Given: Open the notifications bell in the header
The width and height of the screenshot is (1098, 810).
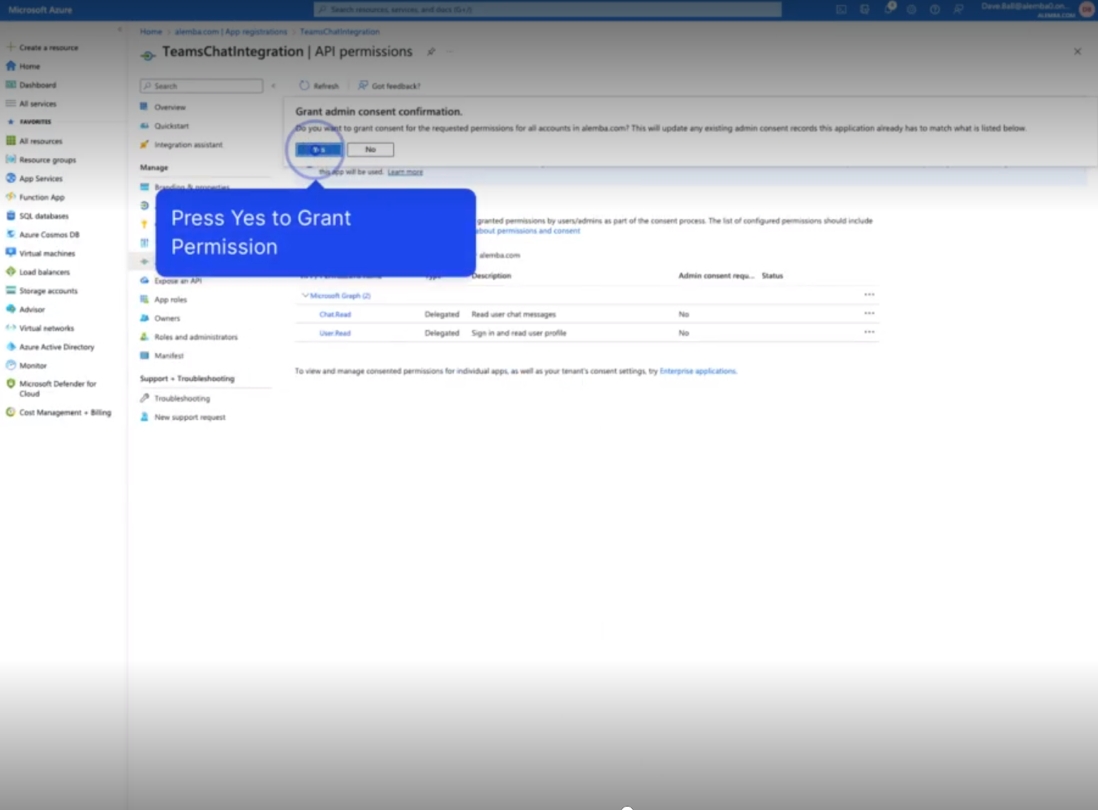Looking at the screenshot, I should (x=888, y=9).
